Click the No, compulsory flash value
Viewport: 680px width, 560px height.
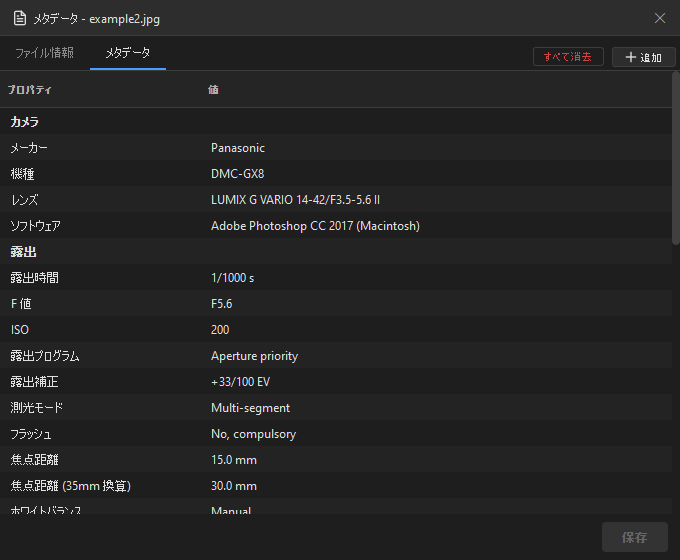coord(253,435)
